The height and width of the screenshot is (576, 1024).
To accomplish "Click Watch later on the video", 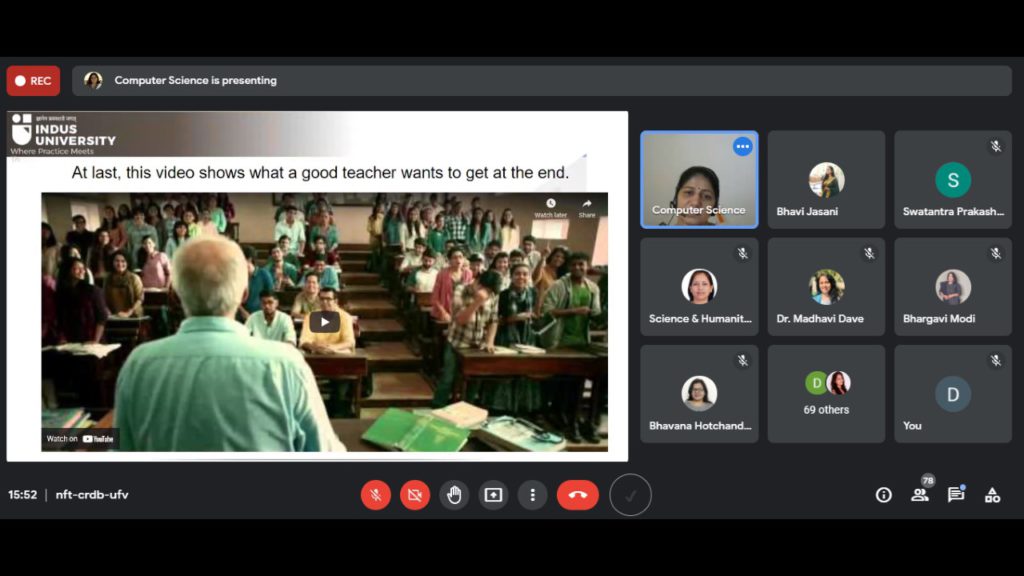I will pos(551,208).
